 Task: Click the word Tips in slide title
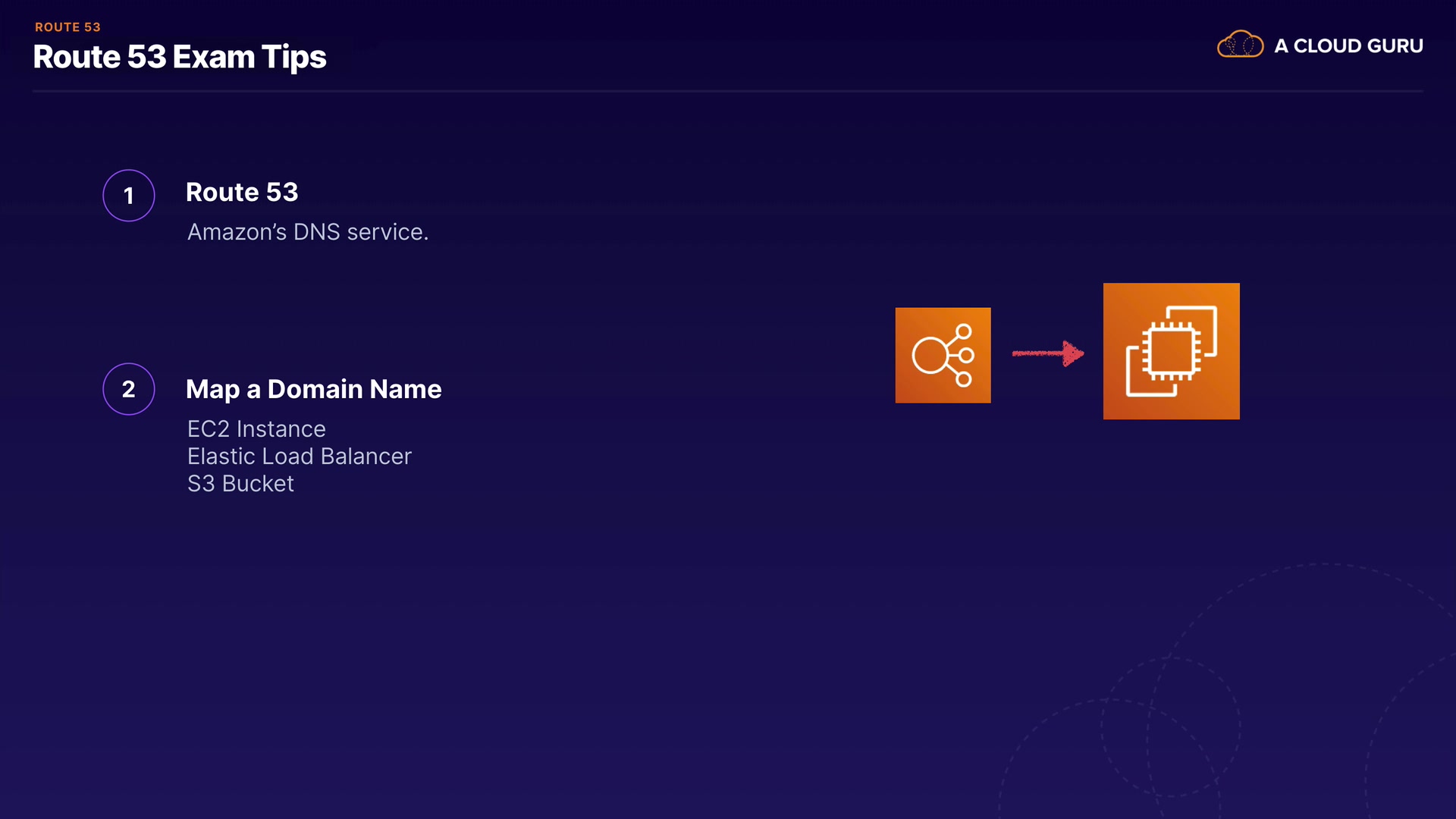click(293, 58)
